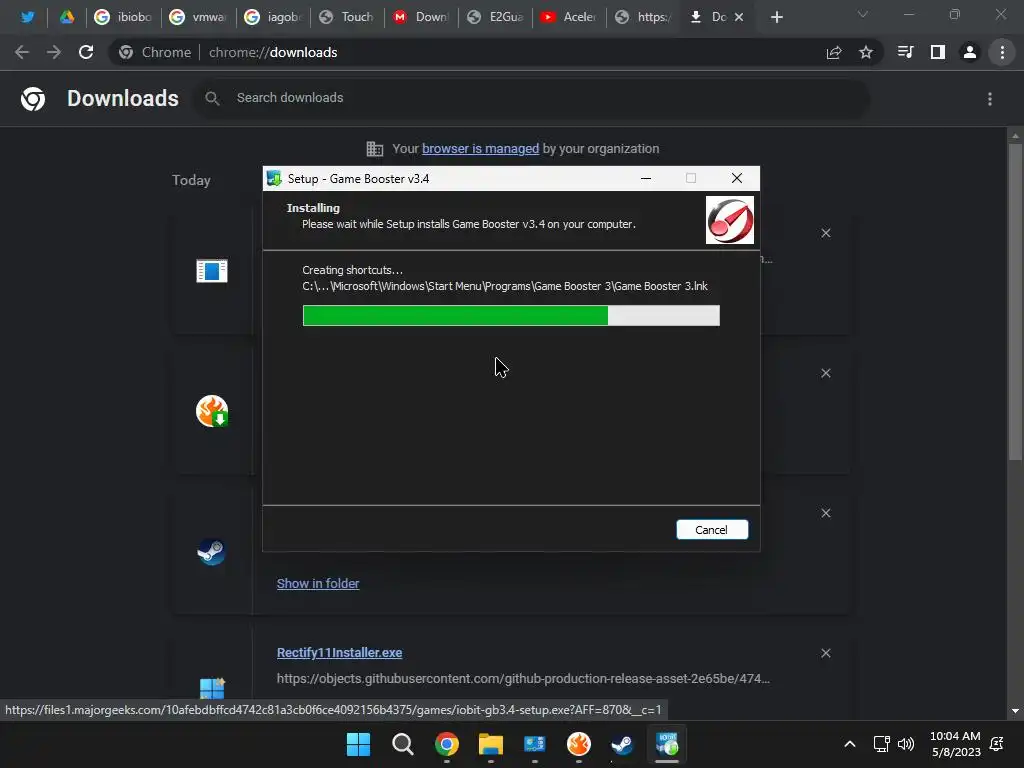Remove the first download from list
The width and height of the screenshot is (1024, 768).
(x=825, y=233)
